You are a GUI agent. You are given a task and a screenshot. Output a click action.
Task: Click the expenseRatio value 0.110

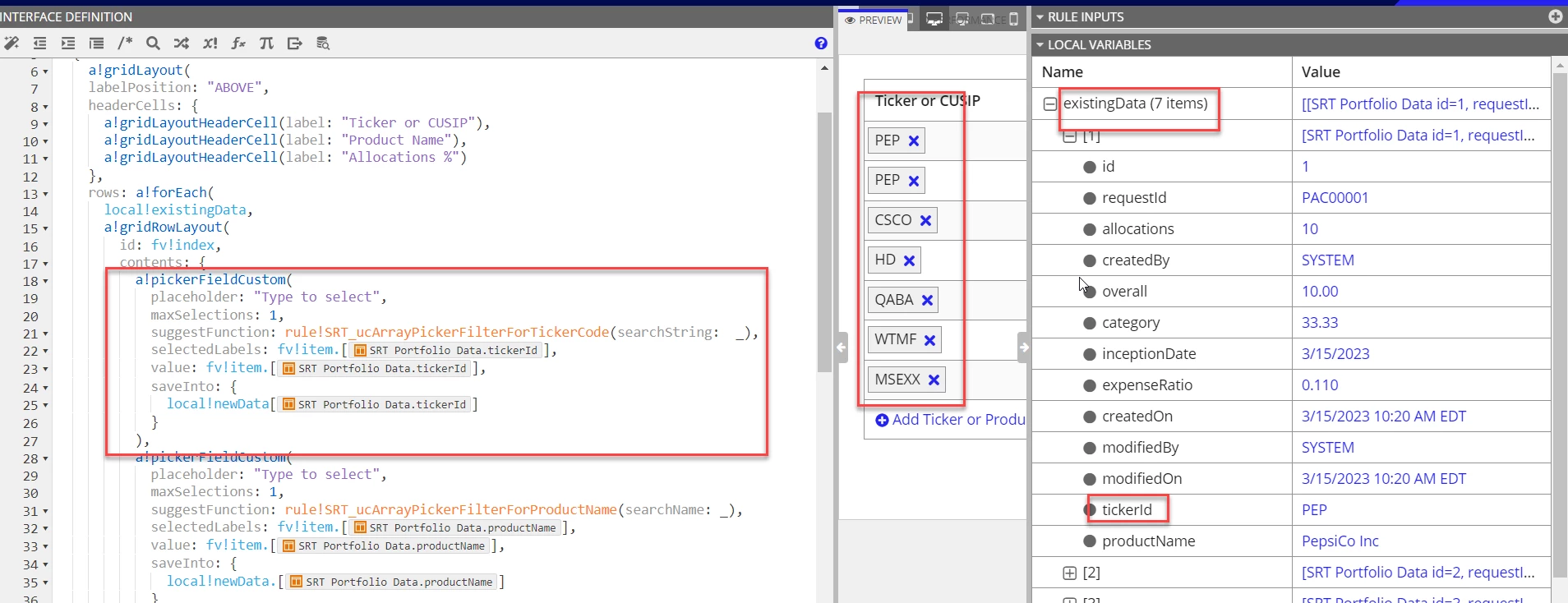(x=1320, y=385)
